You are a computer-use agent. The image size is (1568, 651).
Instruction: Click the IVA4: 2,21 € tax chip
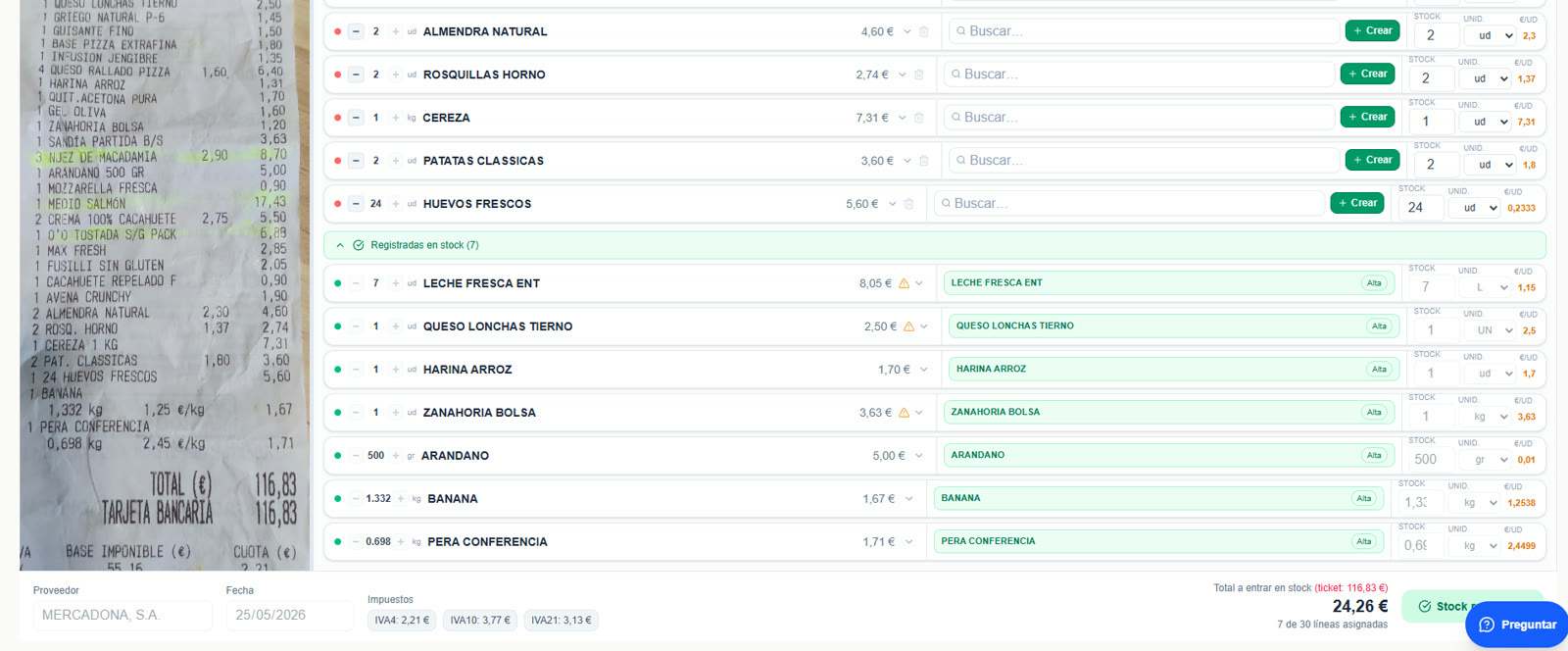tap(402, 620)
